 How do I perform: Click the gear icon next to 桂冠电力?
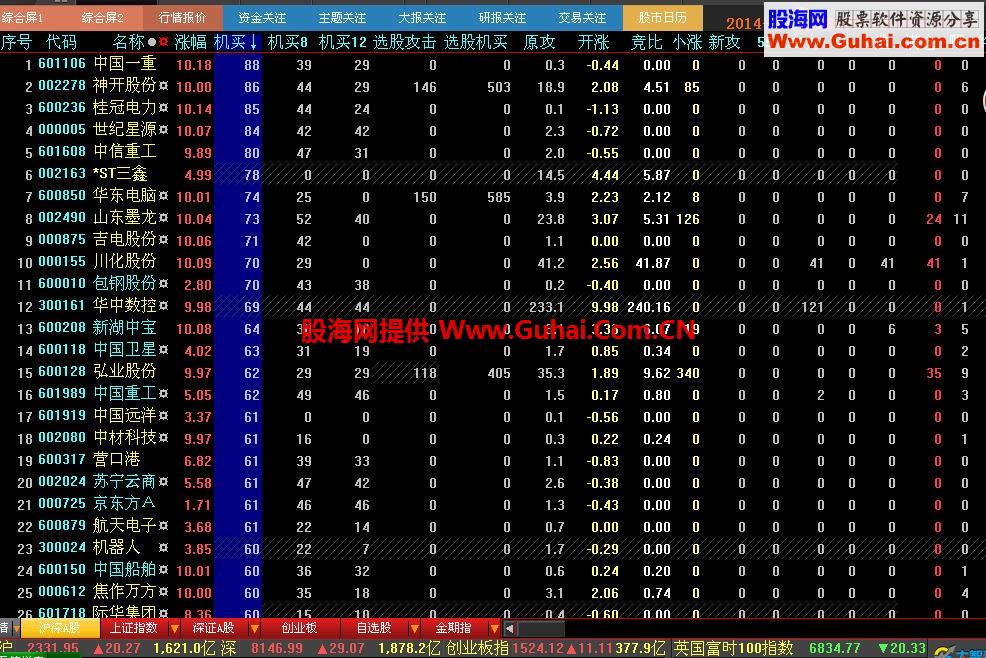[164, 108]
